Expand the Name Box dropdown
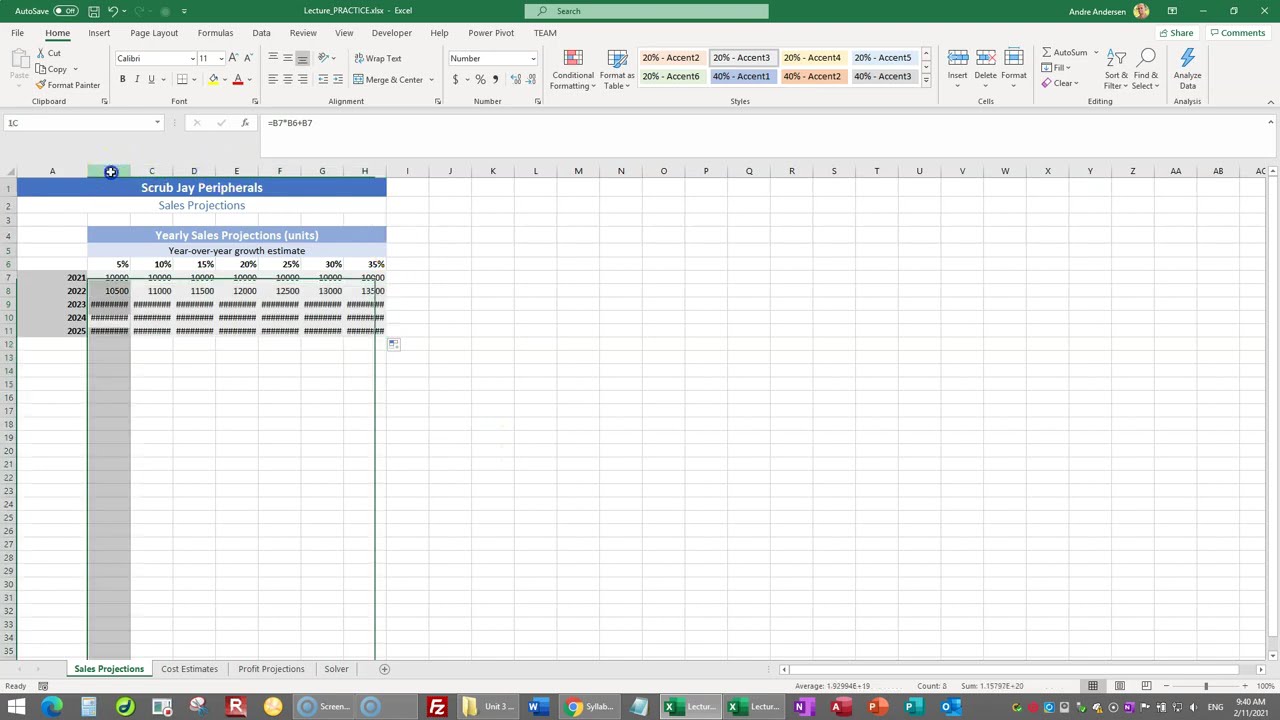 click(157, 123)
